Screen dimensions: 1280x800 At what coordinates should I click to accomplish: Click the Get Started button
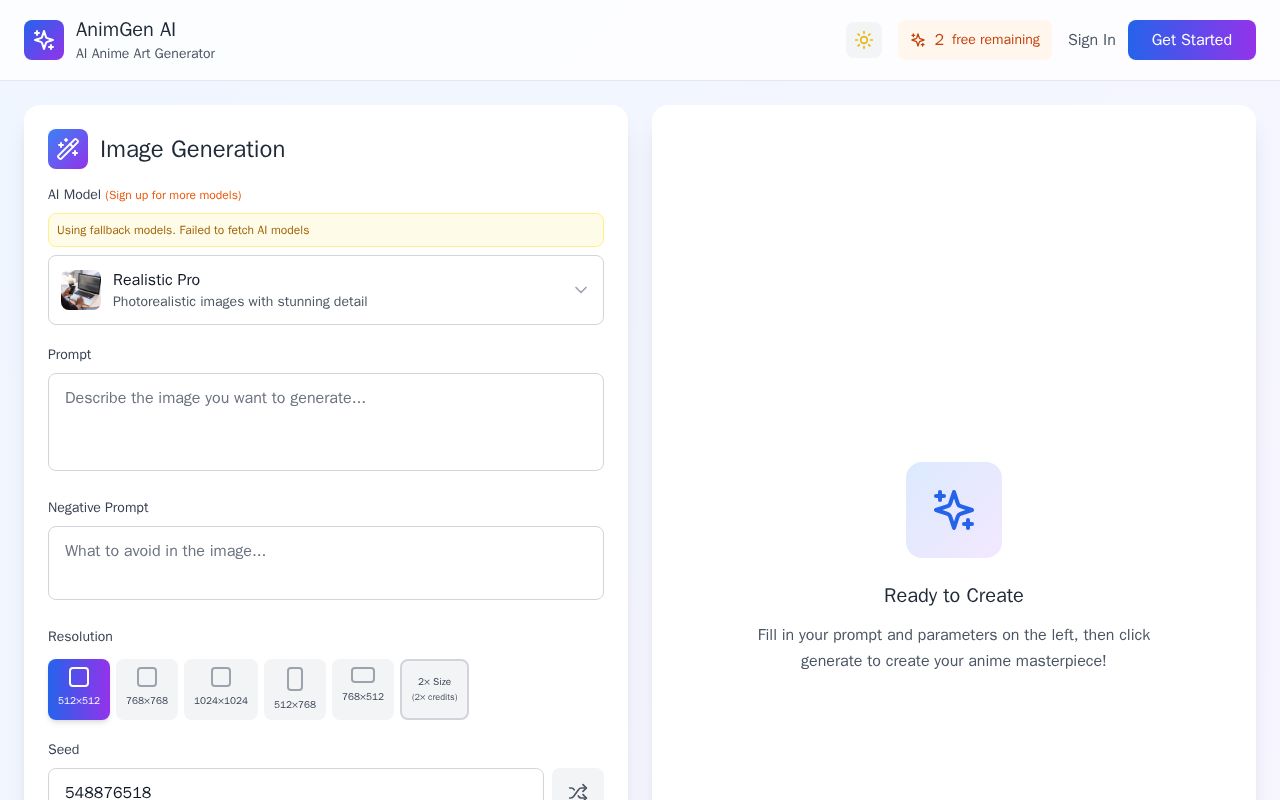pyautogui.click(x=1192, y=40)
